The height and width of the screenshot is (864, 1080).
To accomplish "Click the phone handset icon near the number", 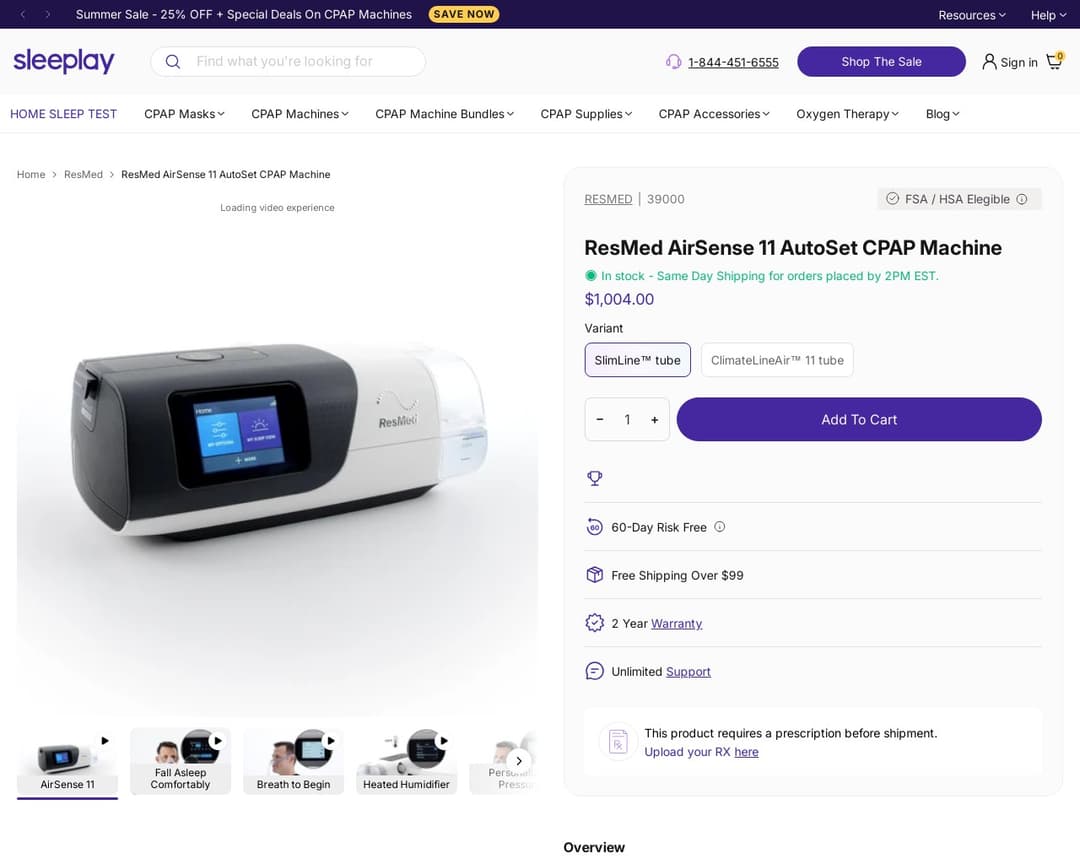I will point(674,62).
